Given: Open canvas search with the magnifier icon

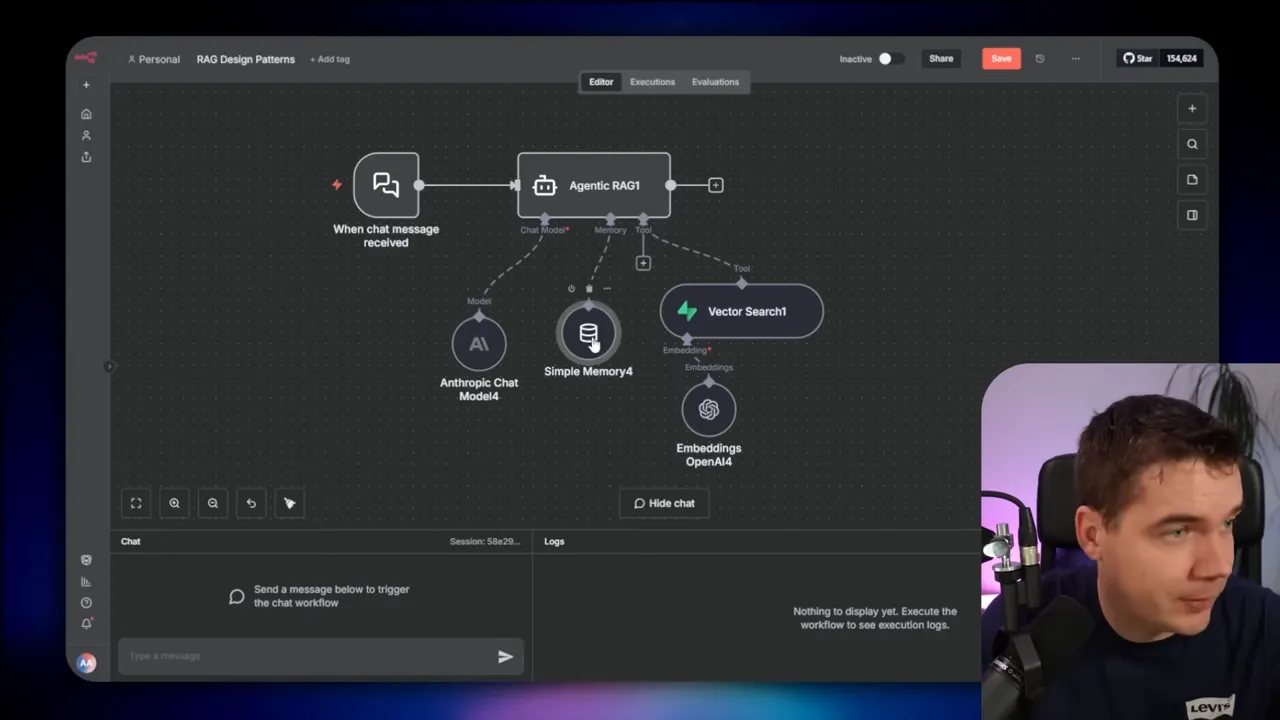Looking at the screenshot, I should pyautogui.click(x=1192, y=144).
